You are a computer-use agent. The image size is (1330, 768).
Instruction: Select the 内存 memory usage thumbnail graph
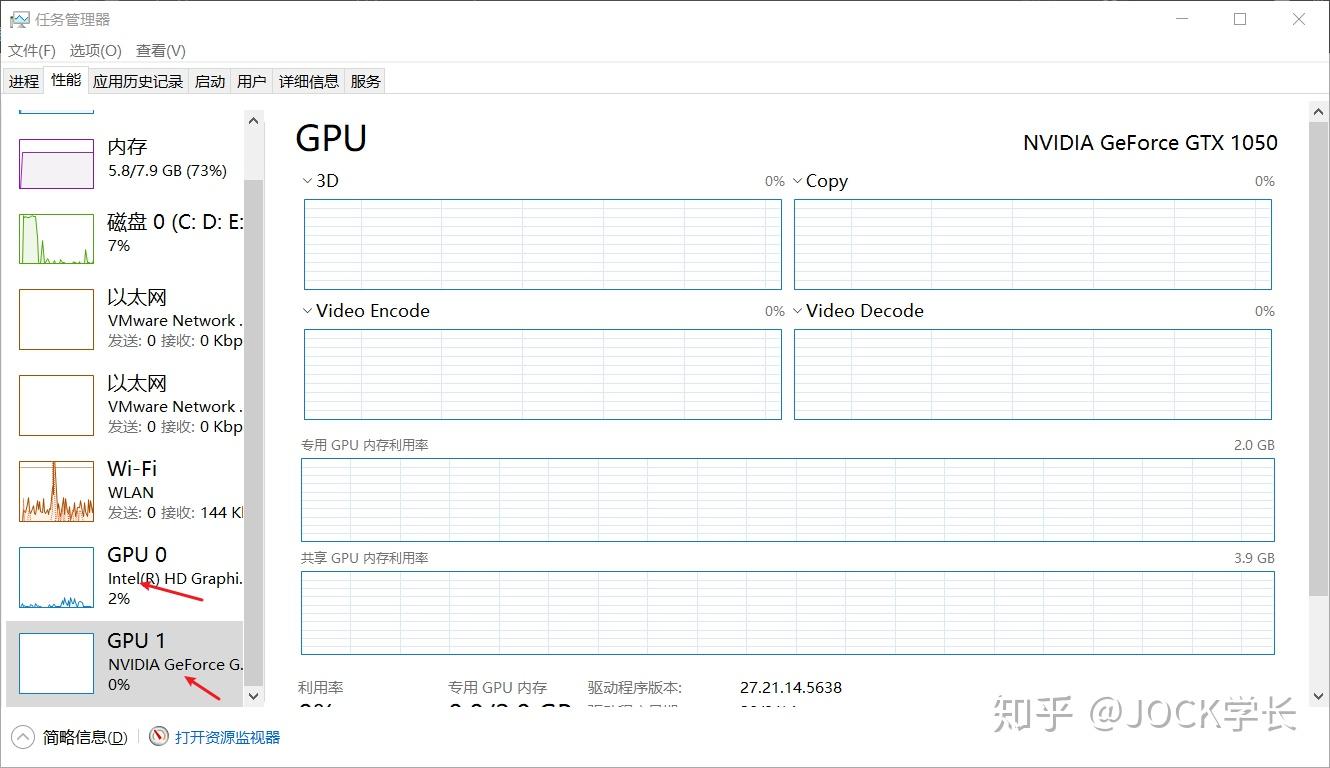tap(56, 163)
